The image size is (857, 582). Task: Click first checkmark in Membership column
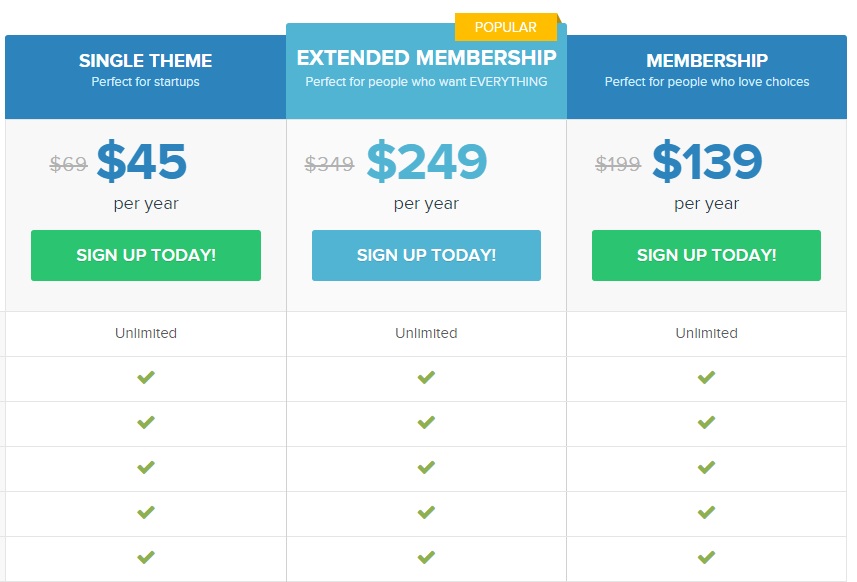point(706,378)
